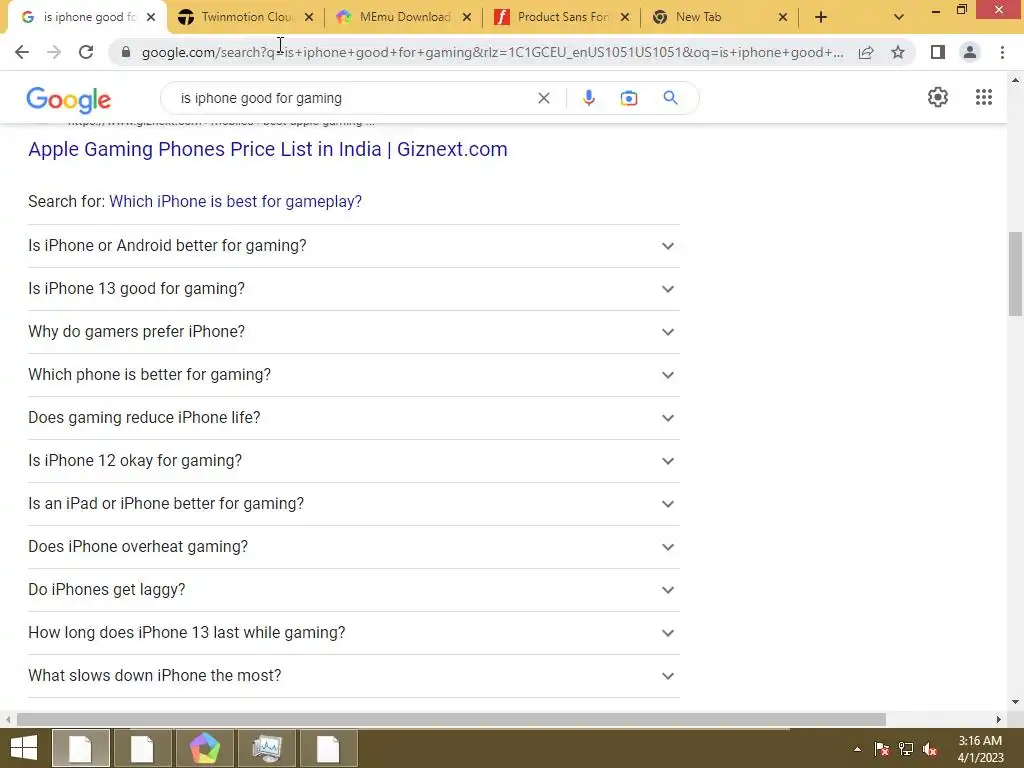
Task: Expand 'Which phone is better for gaming?'
Action: 353,375
